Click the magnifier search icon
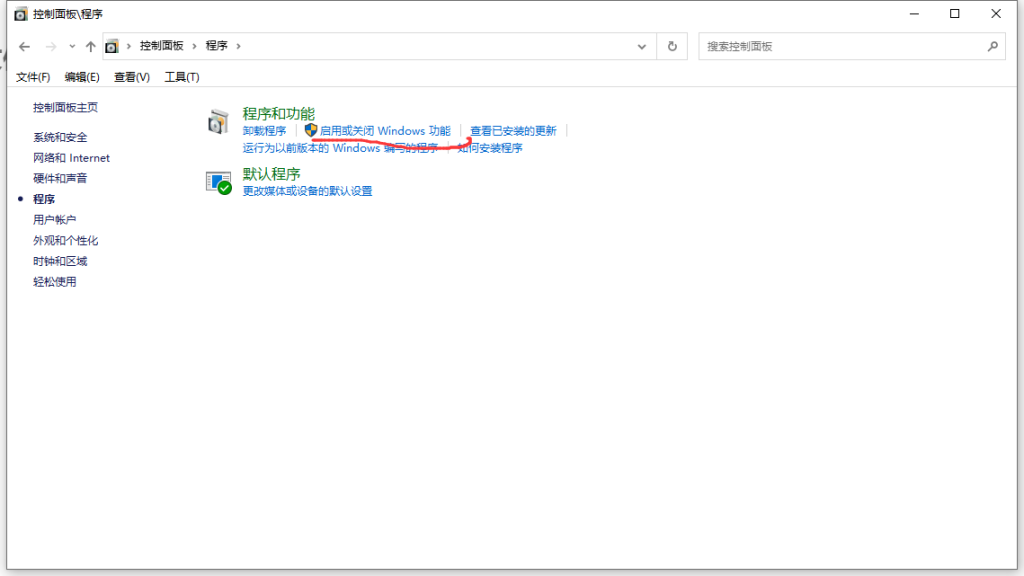The image size is (1024, 576). click(x=993, y=46)
